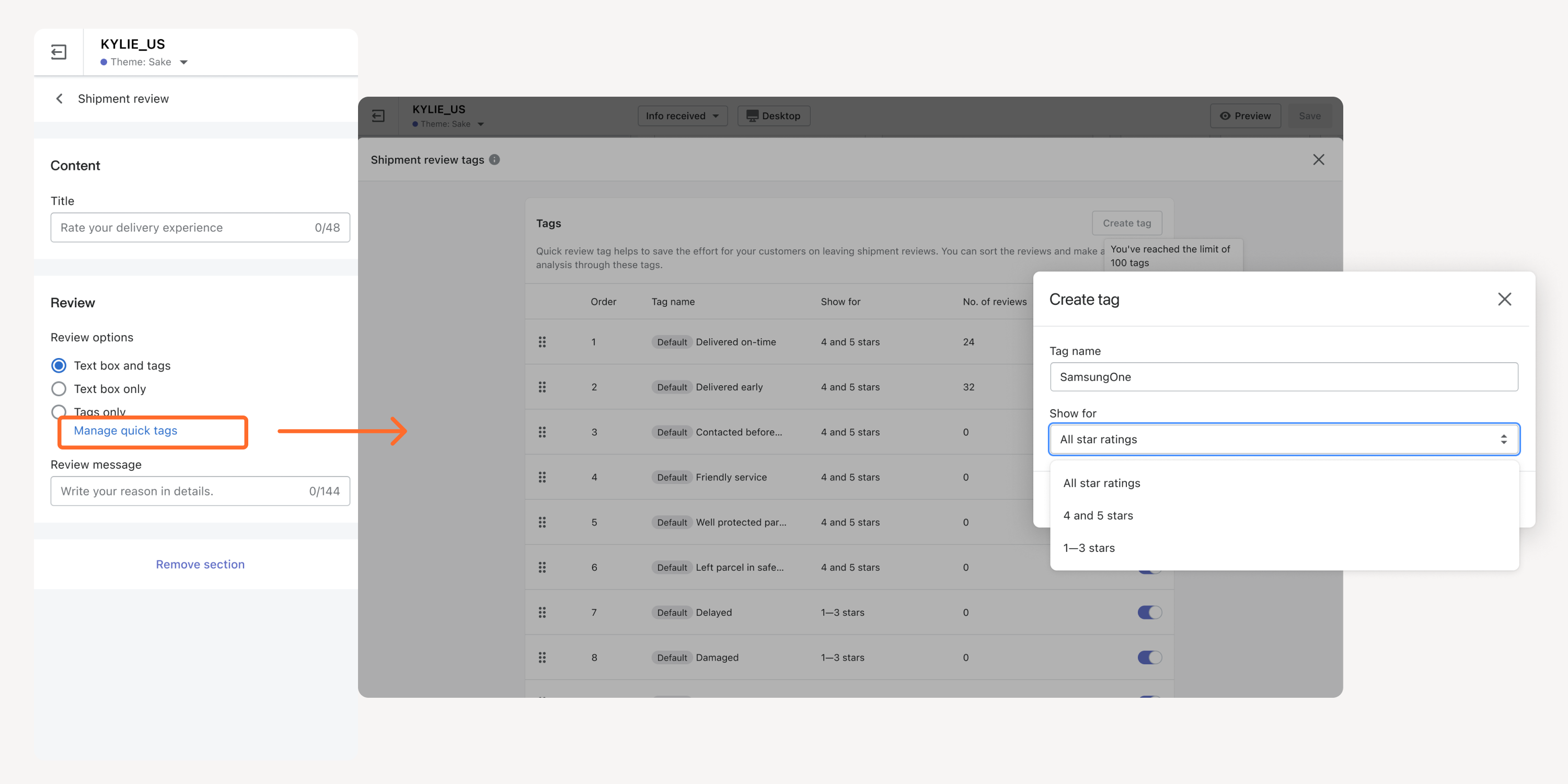Grab drag handle for Friendly service row
Image resolution: width=1568 pixels, height=784 pixels.
(541, 477)
